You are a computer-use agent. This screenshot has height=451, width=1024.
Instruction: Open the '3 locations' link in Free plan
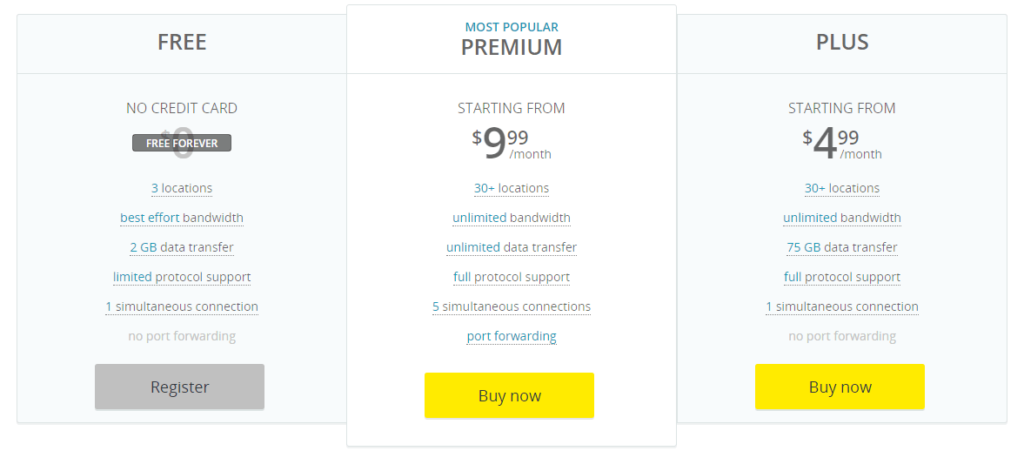[182, 189]
